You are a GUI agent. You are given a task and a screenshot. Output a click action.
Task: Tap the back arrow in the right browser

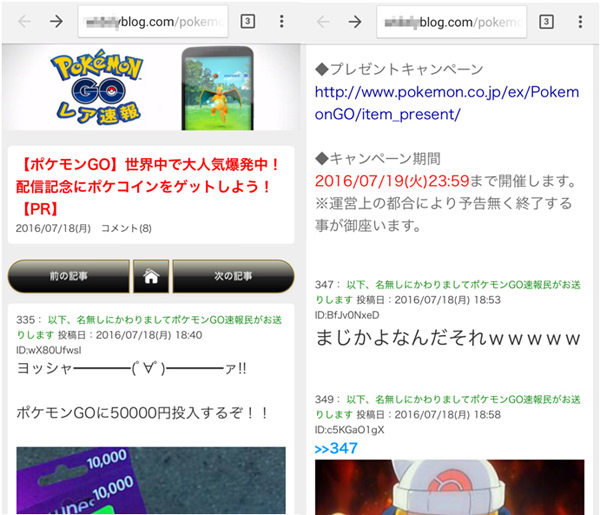click(322, 22)
